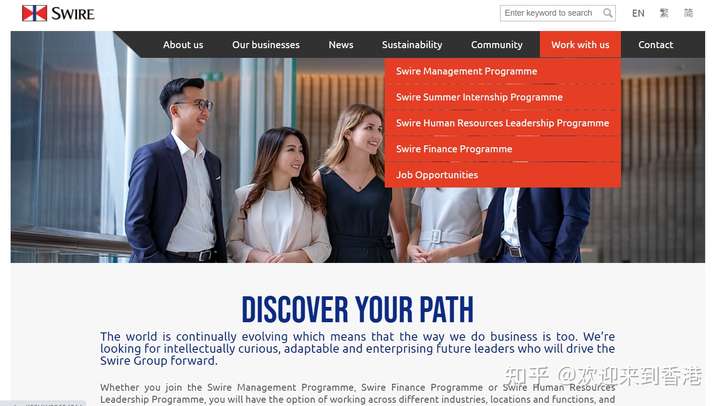
Task: Select Swire Human Resources Leadership Programme
Action: 502,123
